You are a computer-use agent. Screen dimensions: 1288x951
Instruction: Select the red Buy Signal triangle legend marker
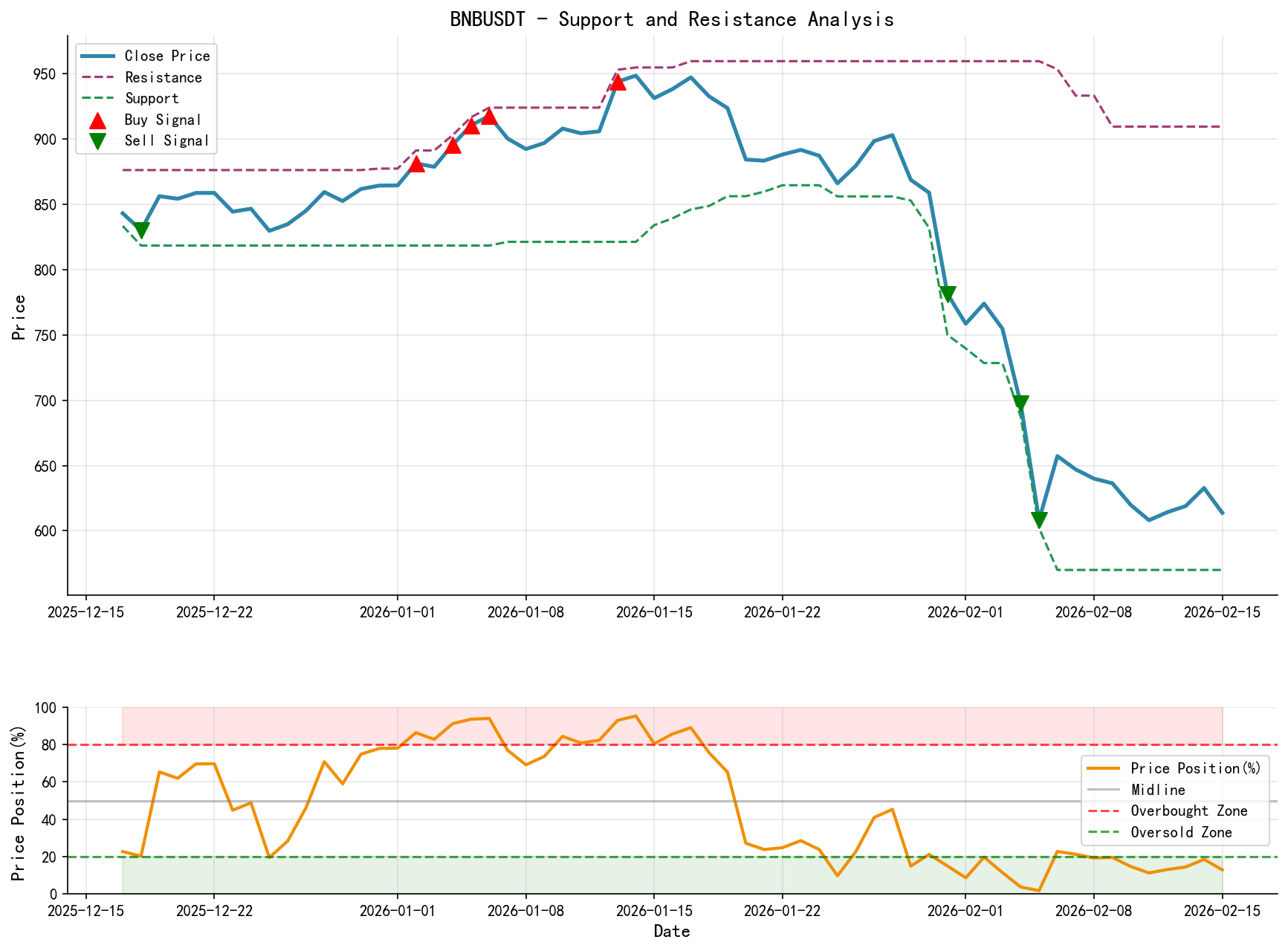(x=97, y=119)
